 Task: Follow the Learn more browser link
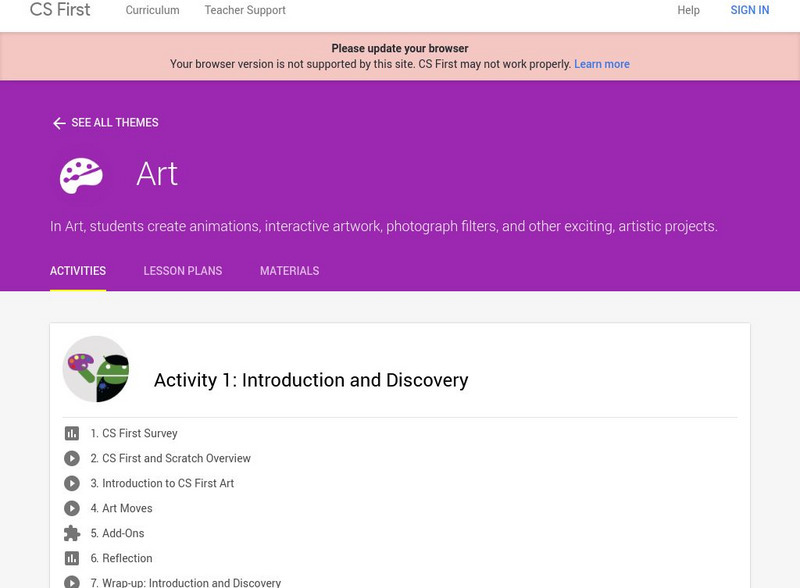[602, 64]
